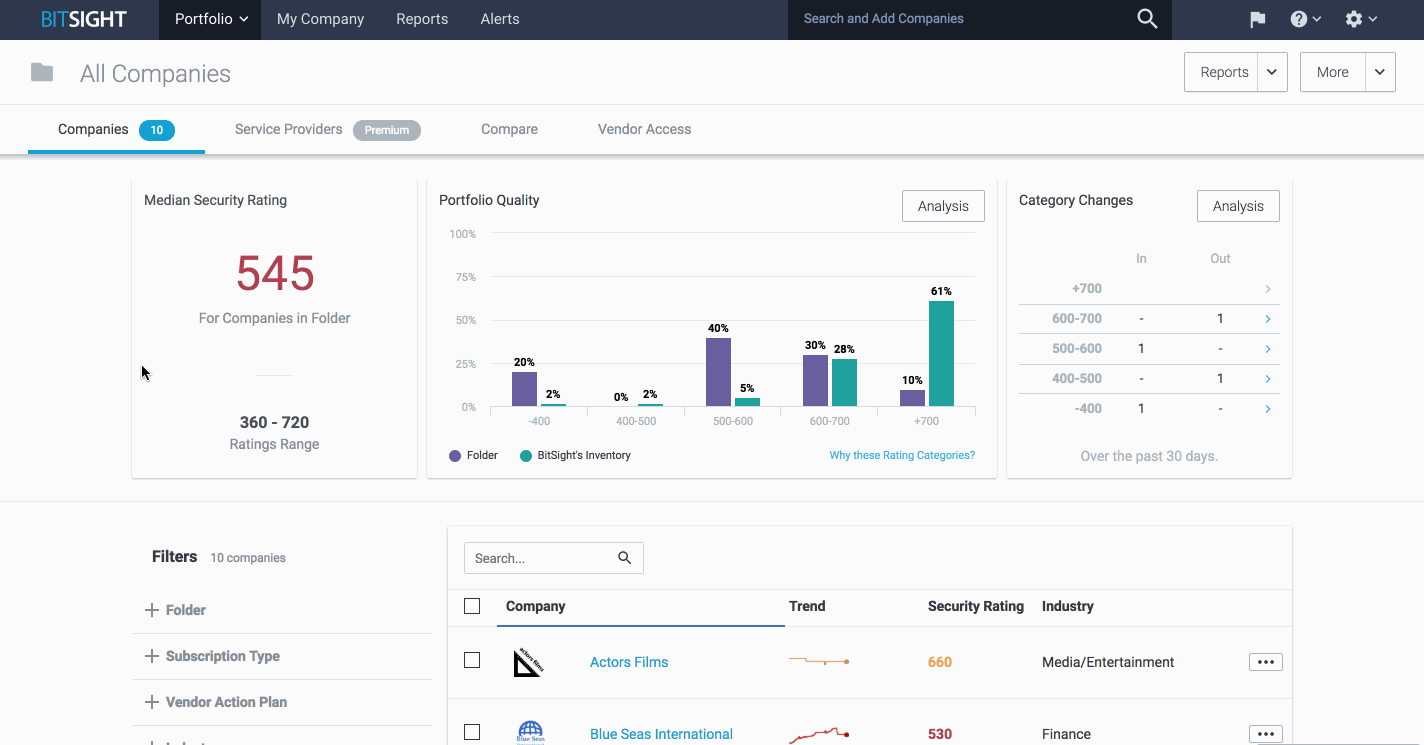Sort by the Trend column header

[807, 606]
